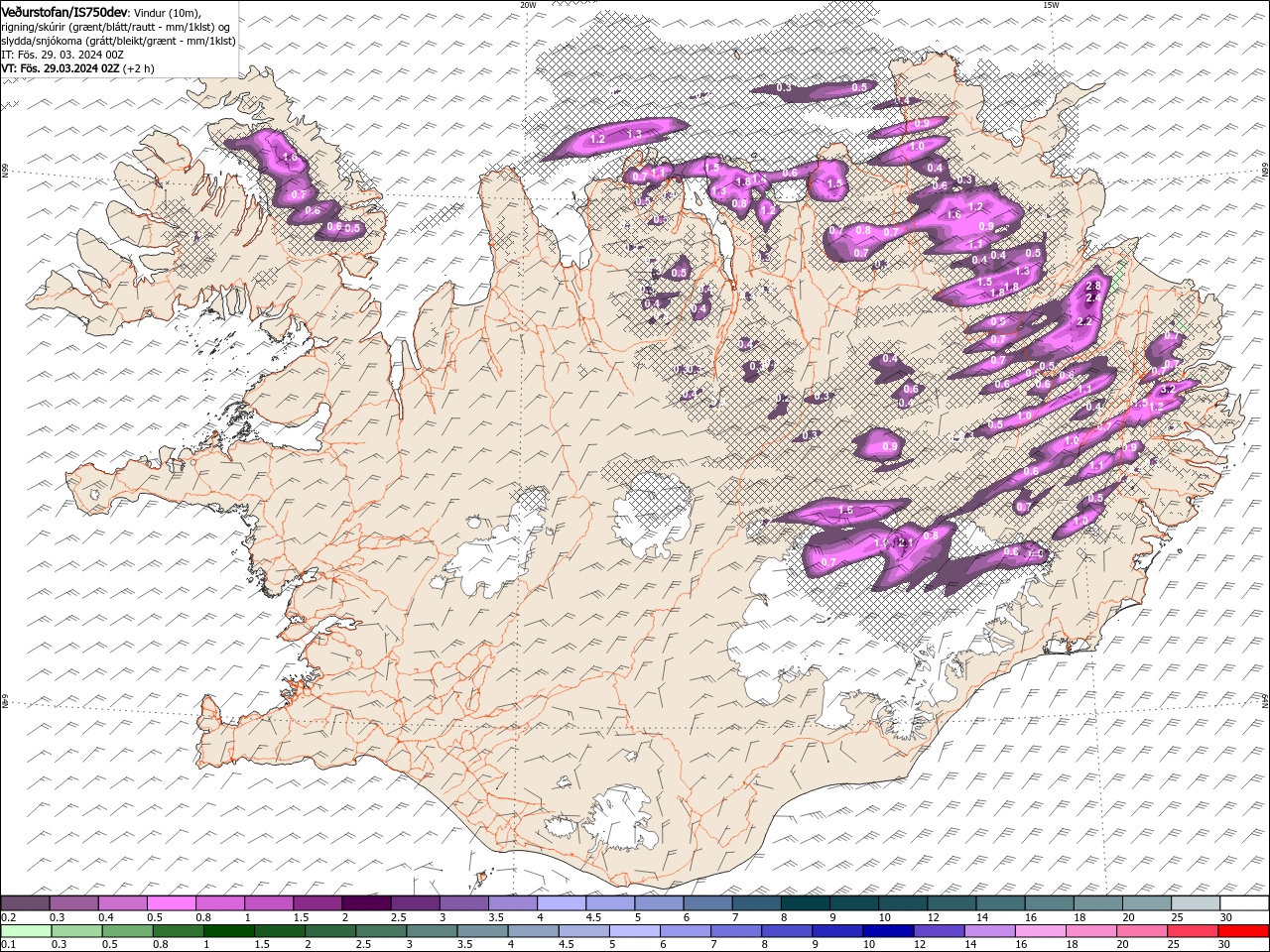Click the white Hofsjökull glacier in central Iceland
The width and height of the screenshot is (1270, 952).
pos(650,513)
